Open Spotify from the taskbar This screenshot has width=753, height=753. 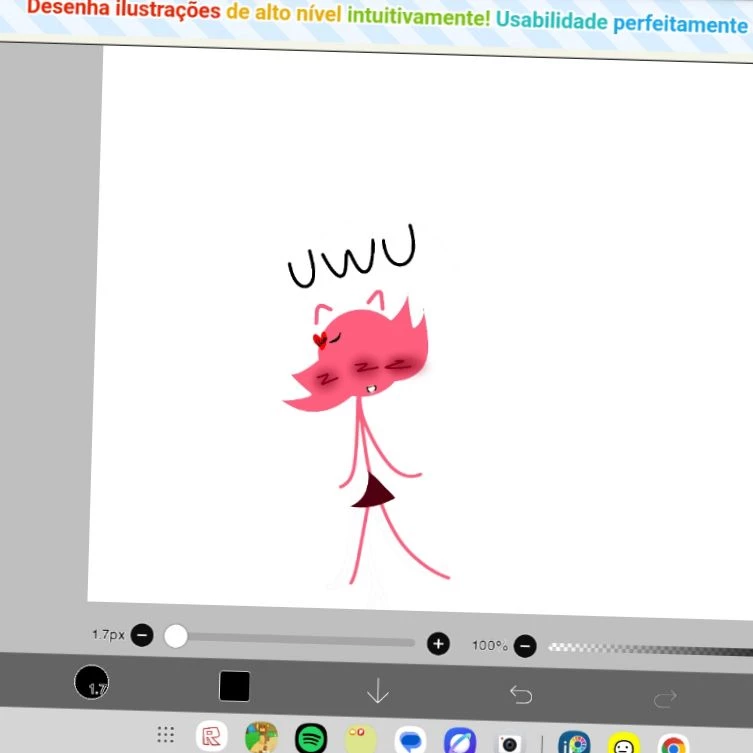point(311,738)
